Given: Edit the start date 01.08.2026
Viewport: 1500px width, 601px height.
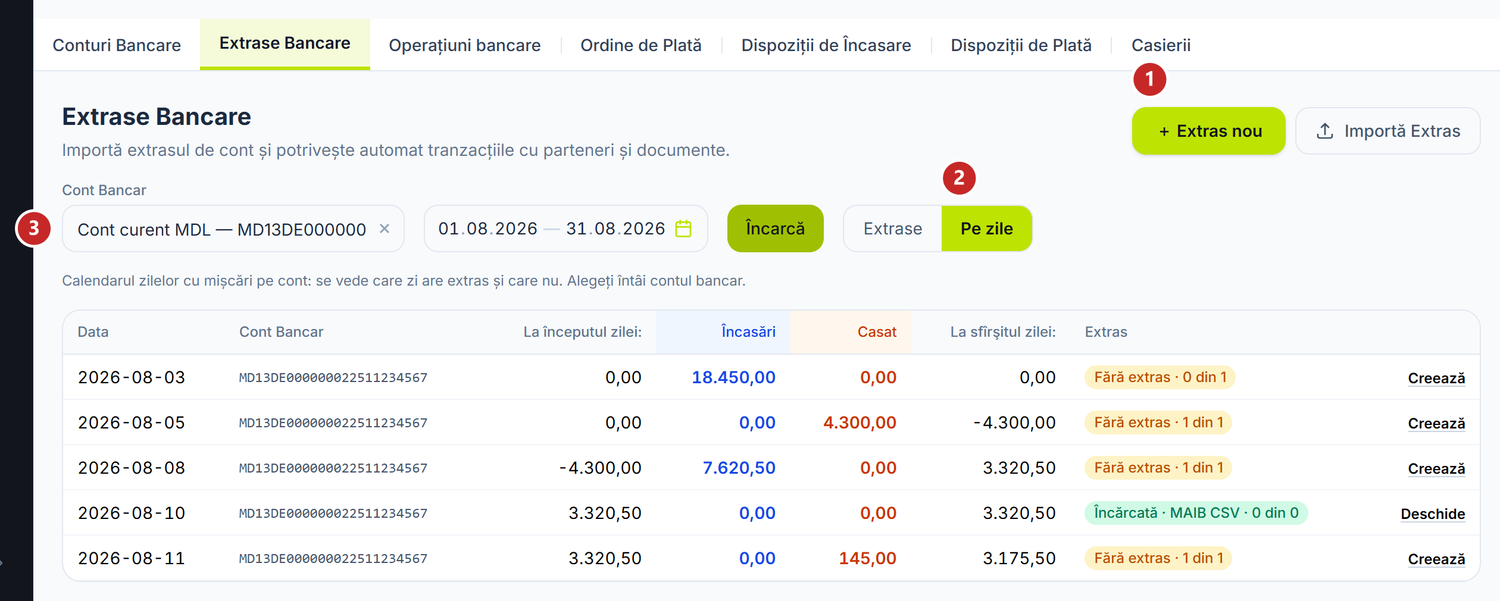Looking at the screenshot, I should (488, 229).
